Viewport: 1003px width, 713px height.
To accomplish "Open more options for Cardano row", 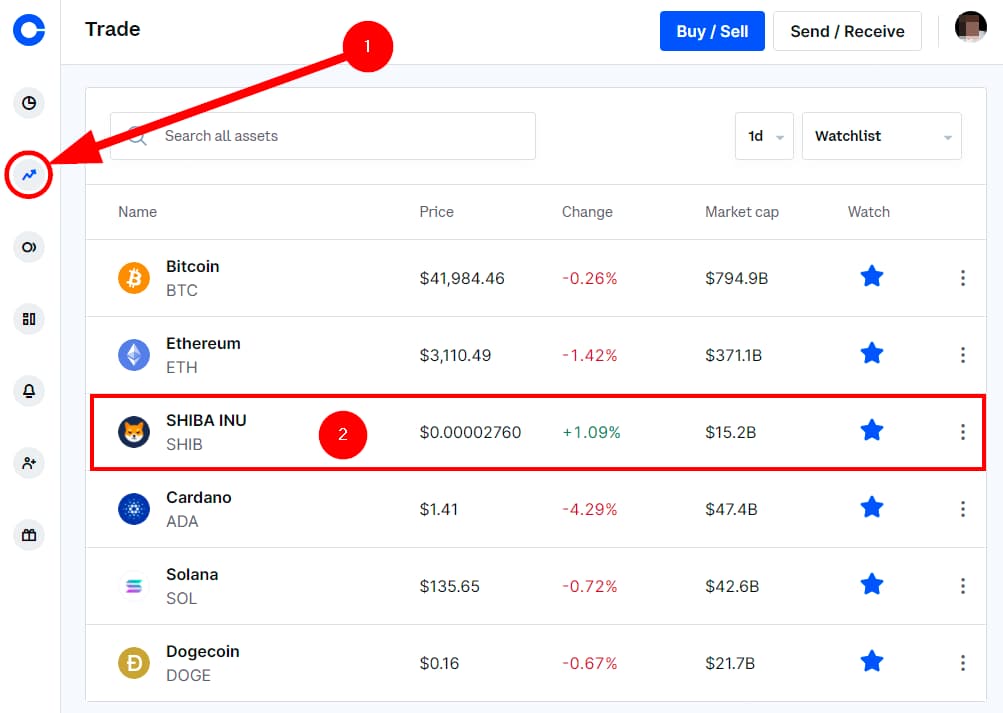I will pyautogui.click(x=963, y=509).
